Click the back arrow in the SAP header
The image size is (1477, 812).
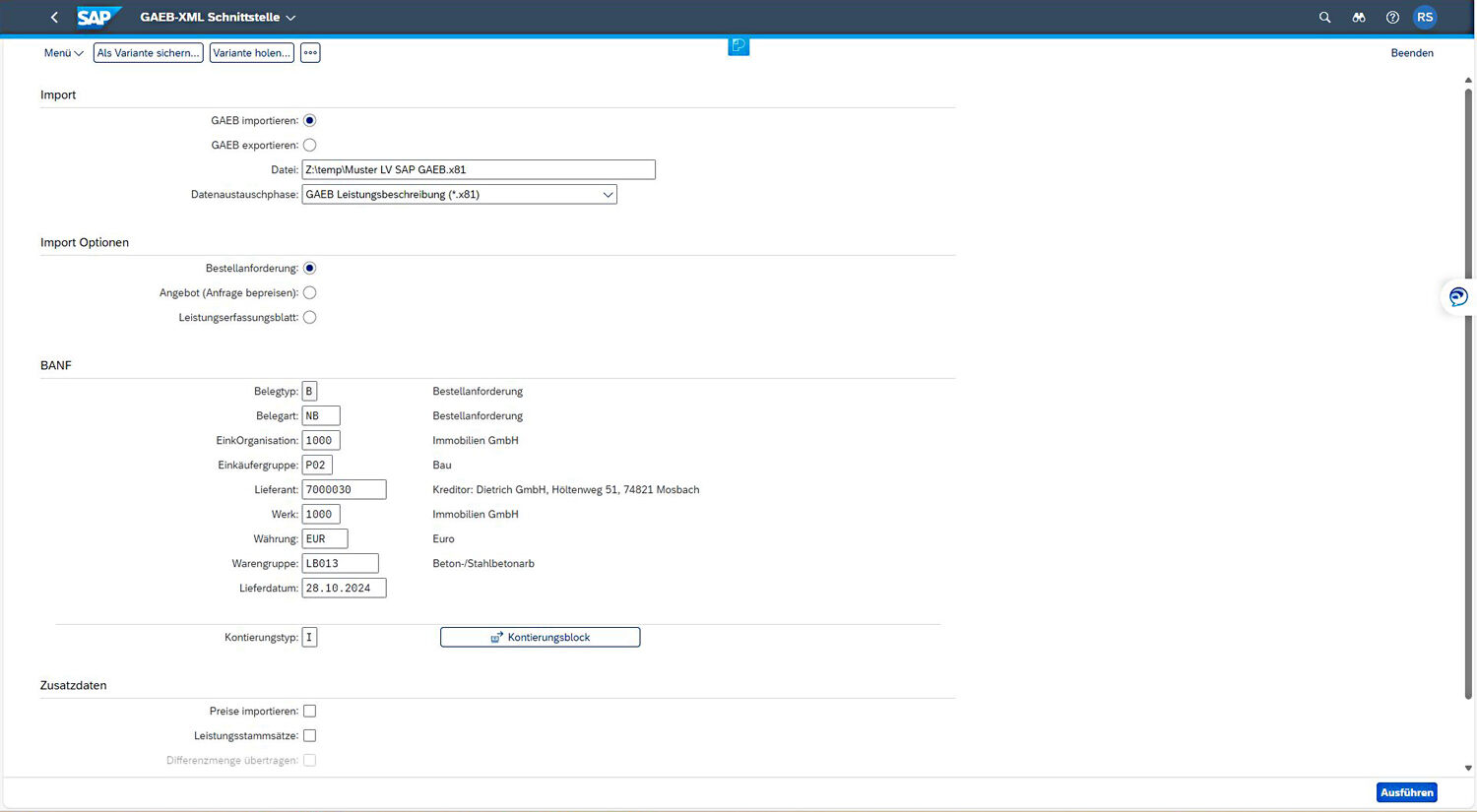(x=54, y=18)
